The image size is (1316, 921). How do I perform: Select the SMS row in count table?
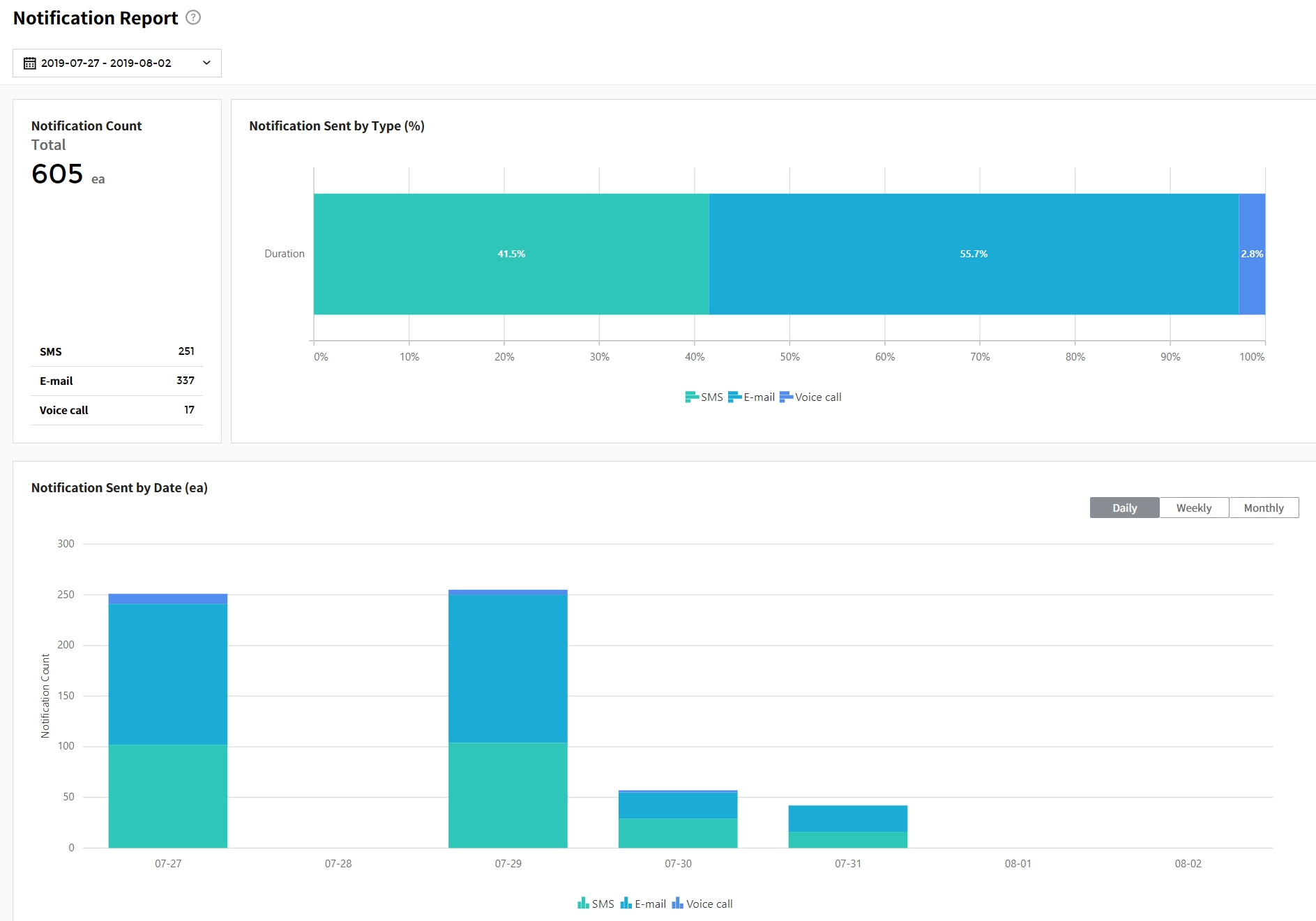tap(116, 351)
